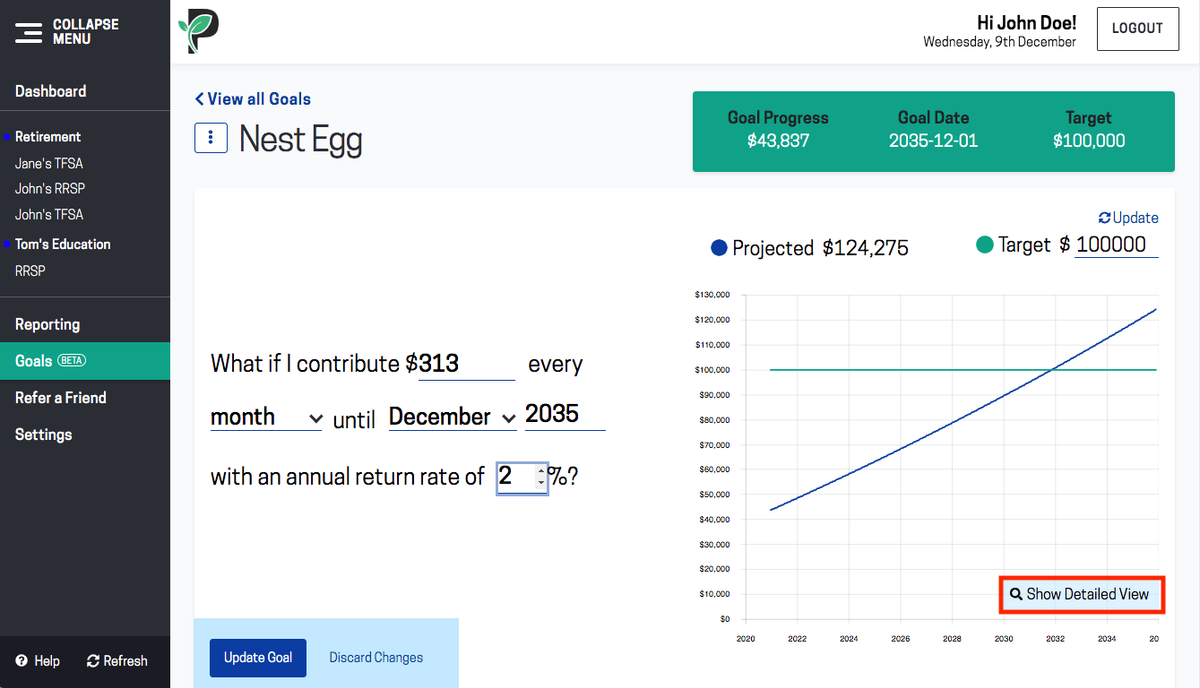Open Jane's TFSA account
1200x688 pixels.
click(x=49, y=163)
